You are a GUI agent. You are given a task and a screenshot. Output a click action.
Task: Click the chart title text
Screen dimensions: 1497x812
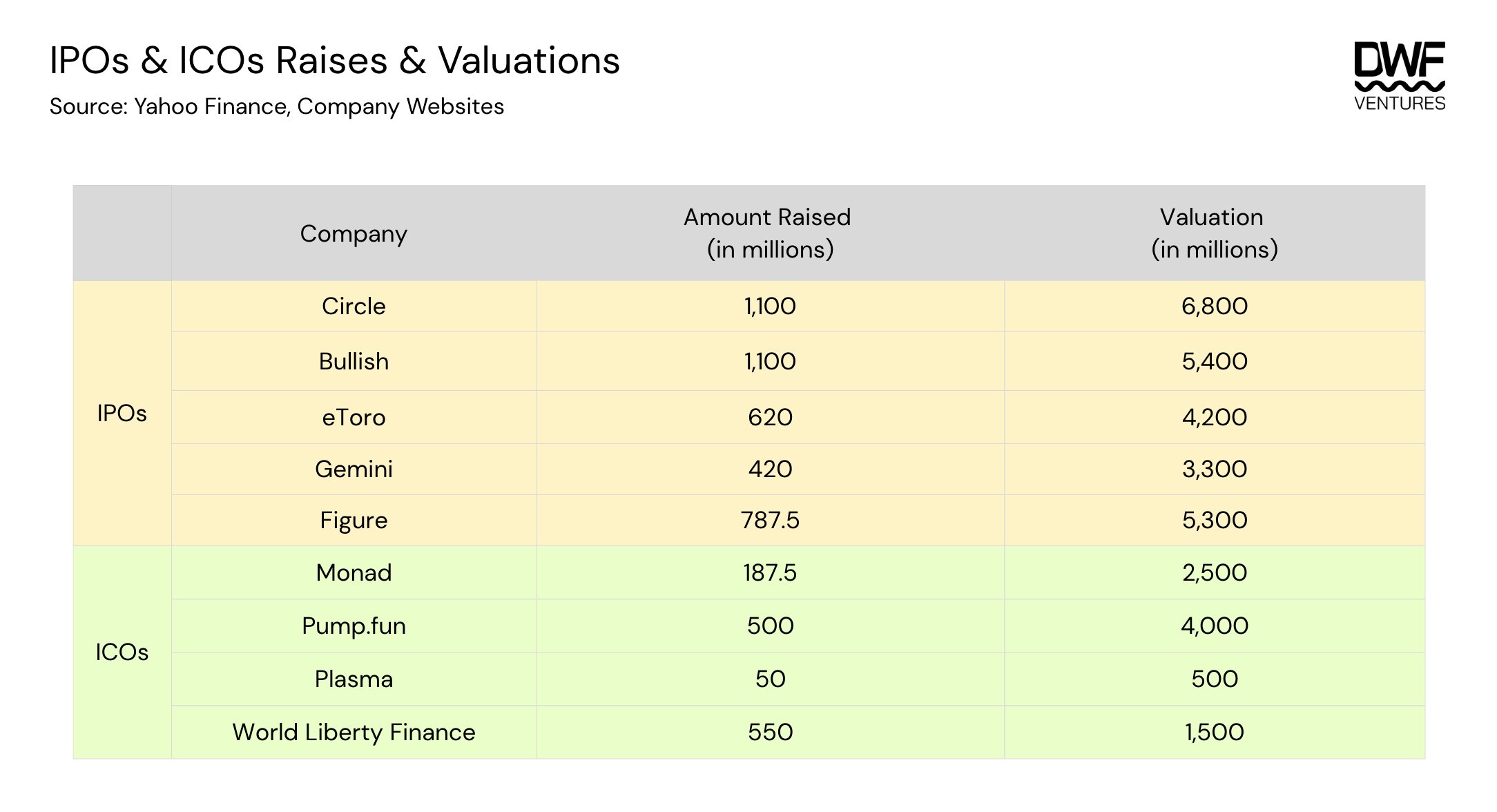tap(335, 61)
